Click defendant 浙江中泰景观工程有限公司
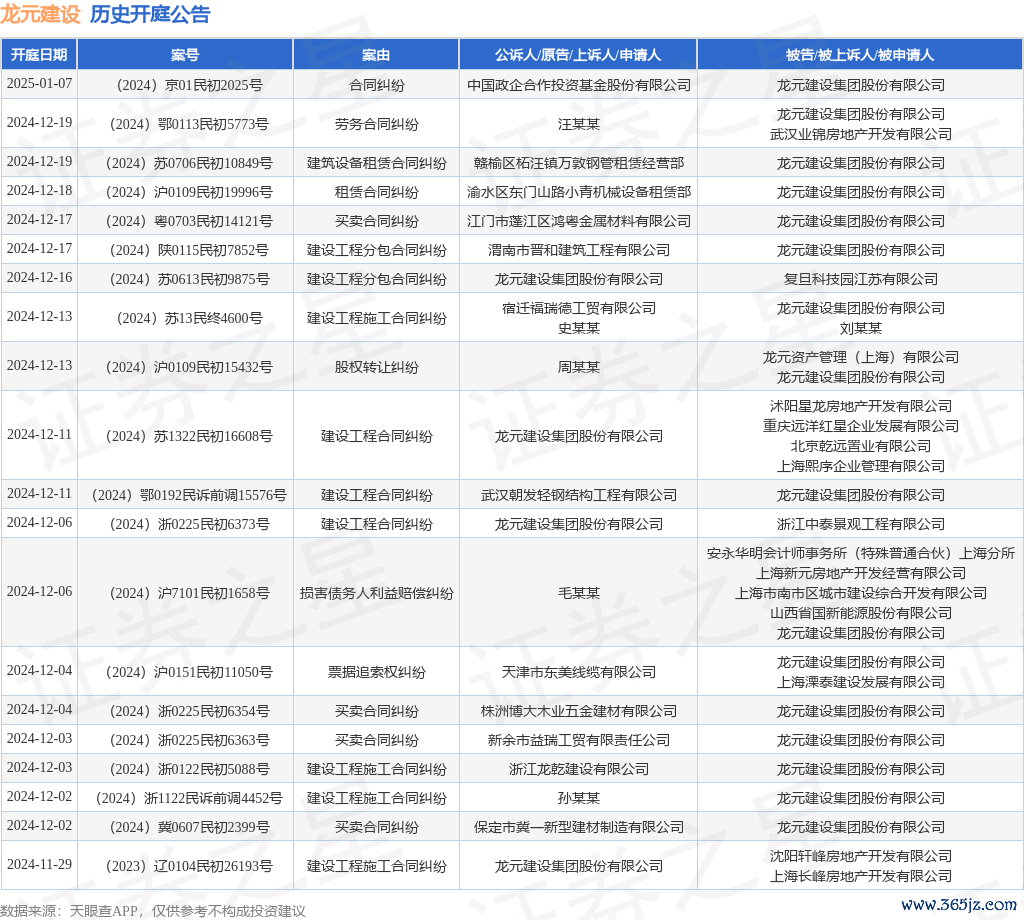The image size is (1024, 920). pos(861,524)
